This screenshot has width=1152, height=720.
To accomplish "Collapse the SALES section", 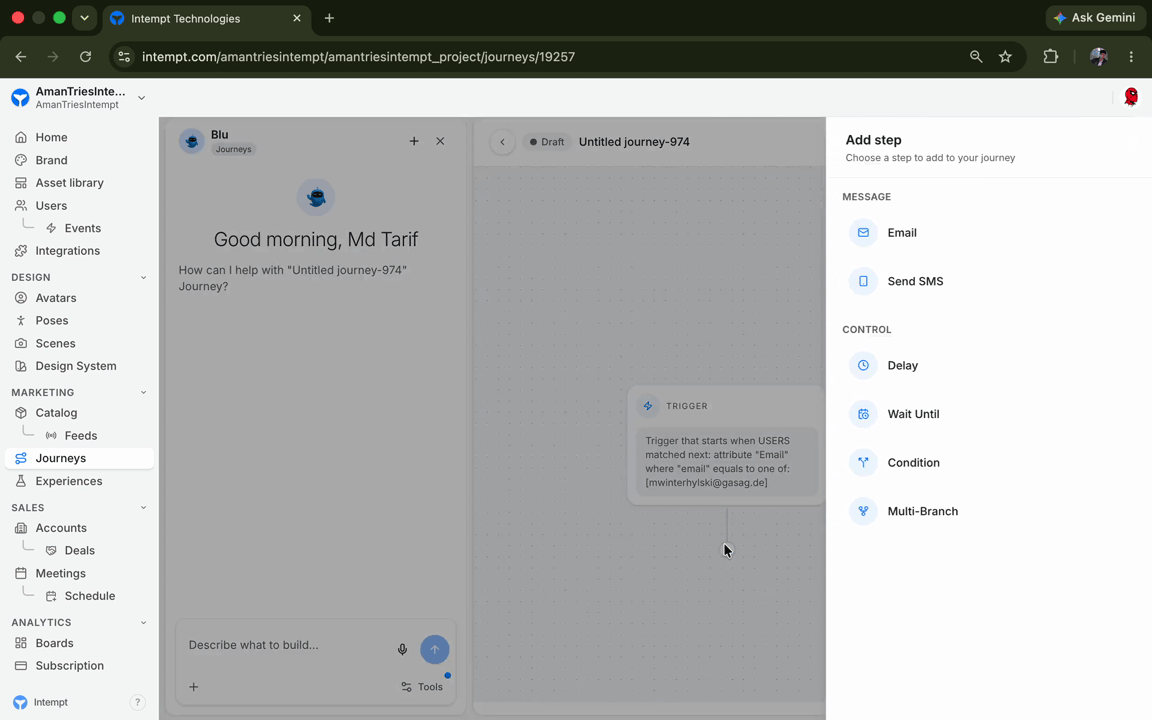I will (x=143, y=508).
